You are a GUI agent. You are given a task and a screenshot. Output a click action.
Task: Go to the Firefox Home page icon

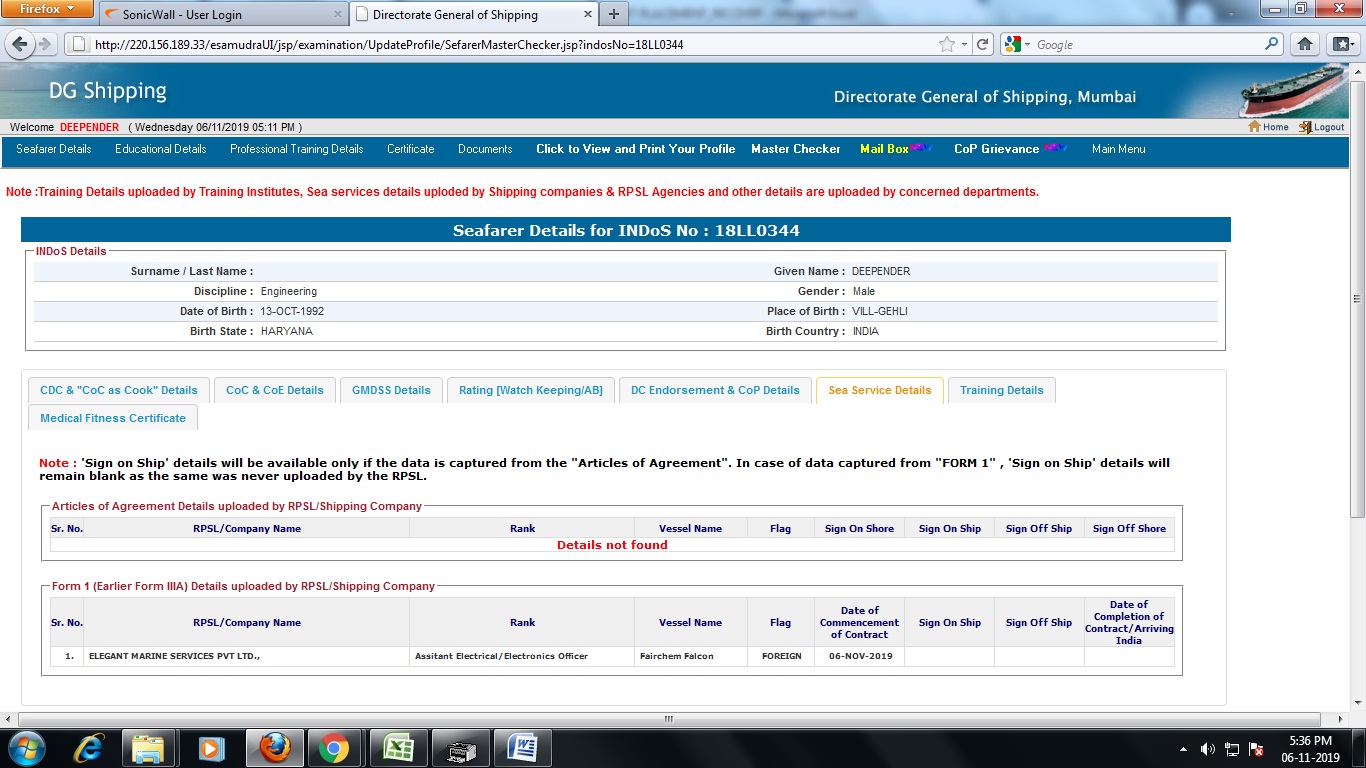tap(1304, 45)
